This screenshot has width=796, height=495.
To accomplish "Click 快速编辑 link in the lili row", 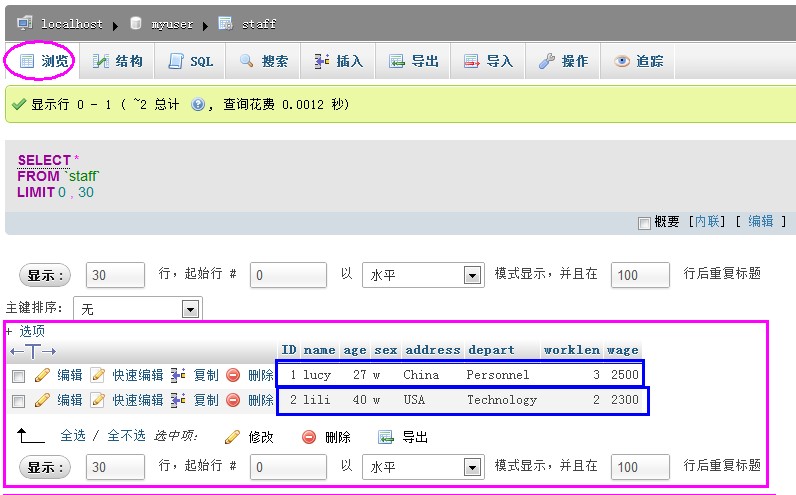I will coord(138,400).
